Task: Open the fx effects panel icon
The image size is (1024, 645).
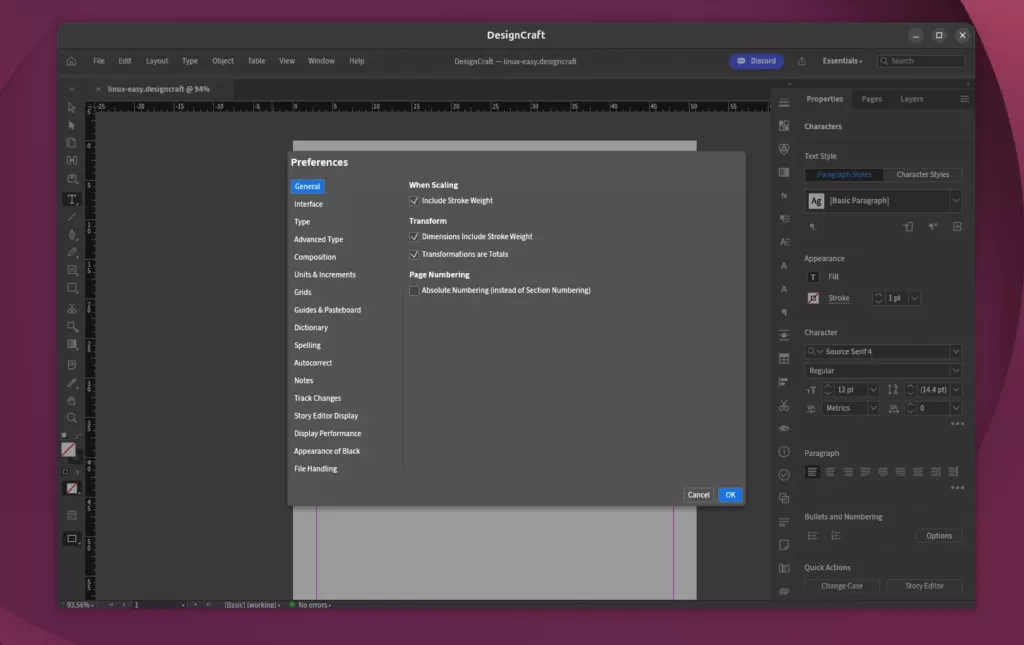Action: [784, 195]
